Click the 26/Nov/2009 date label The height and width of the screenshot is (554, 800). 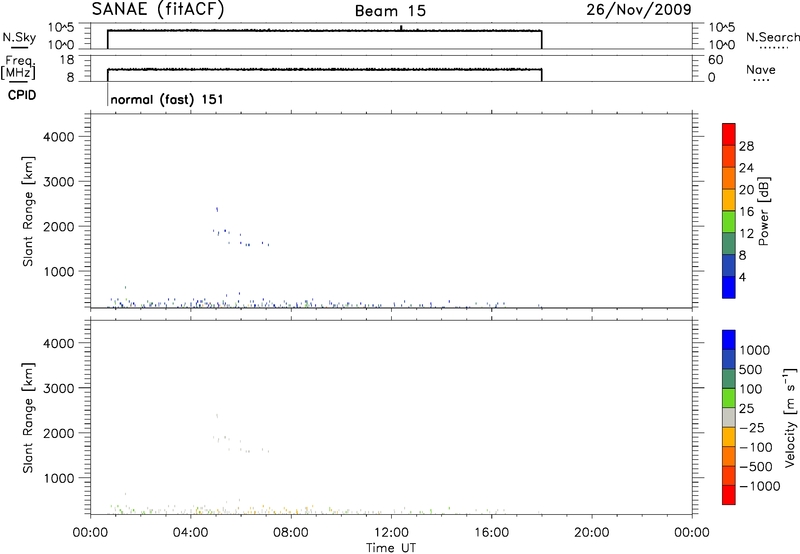(639, 10)
